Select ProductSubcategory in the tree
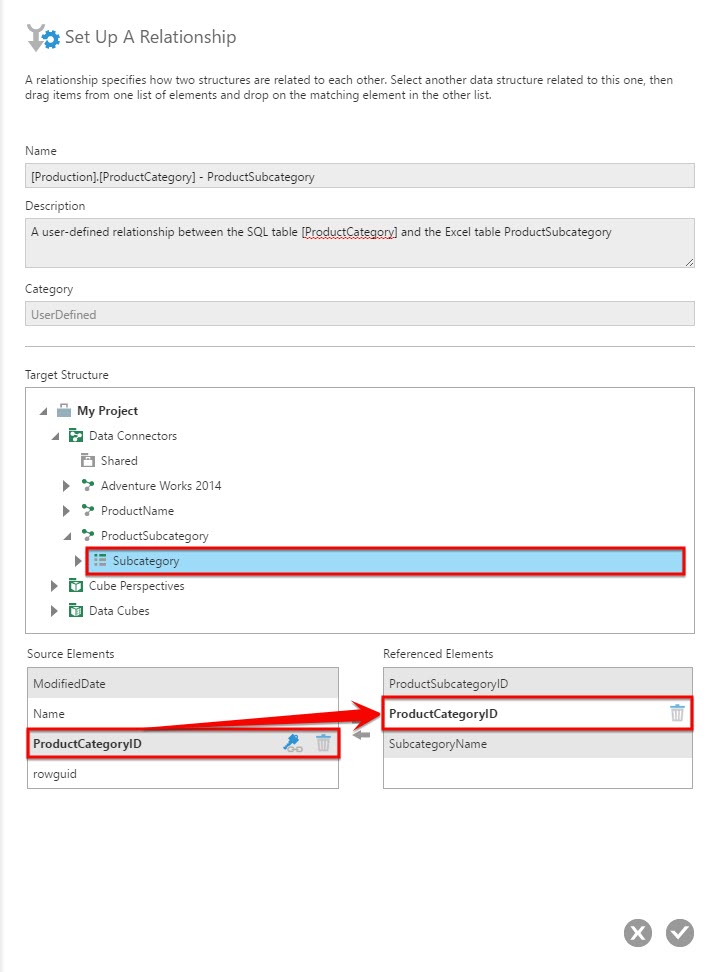 click(155, 536)
